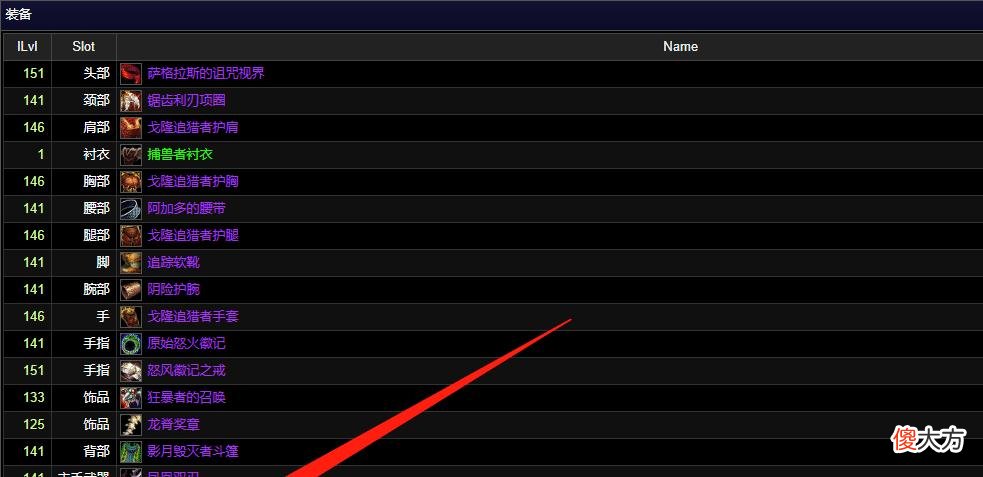Click the ILvl column header

tap(28, 46)
